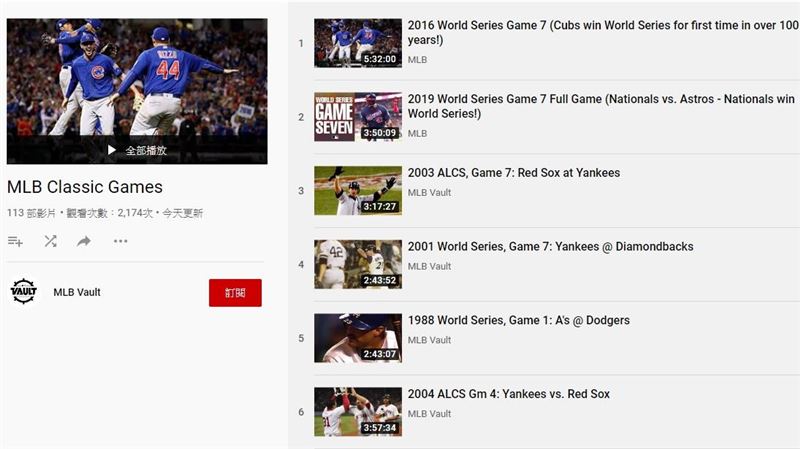Click the 3:50:09 duration badge
Screen dimensions: 800x449
point(380,133)
